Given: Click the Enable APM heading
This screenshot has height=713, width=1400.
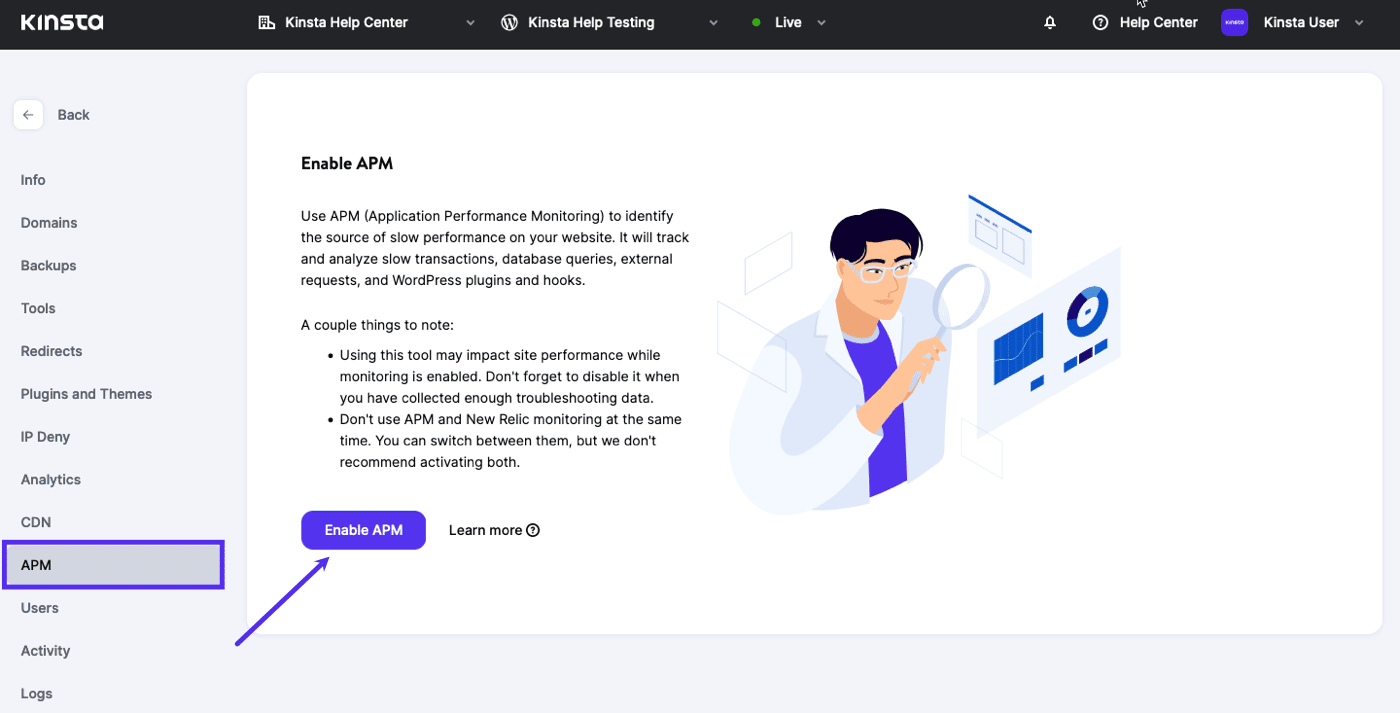Looking at the screenshot, I should 347,163.
